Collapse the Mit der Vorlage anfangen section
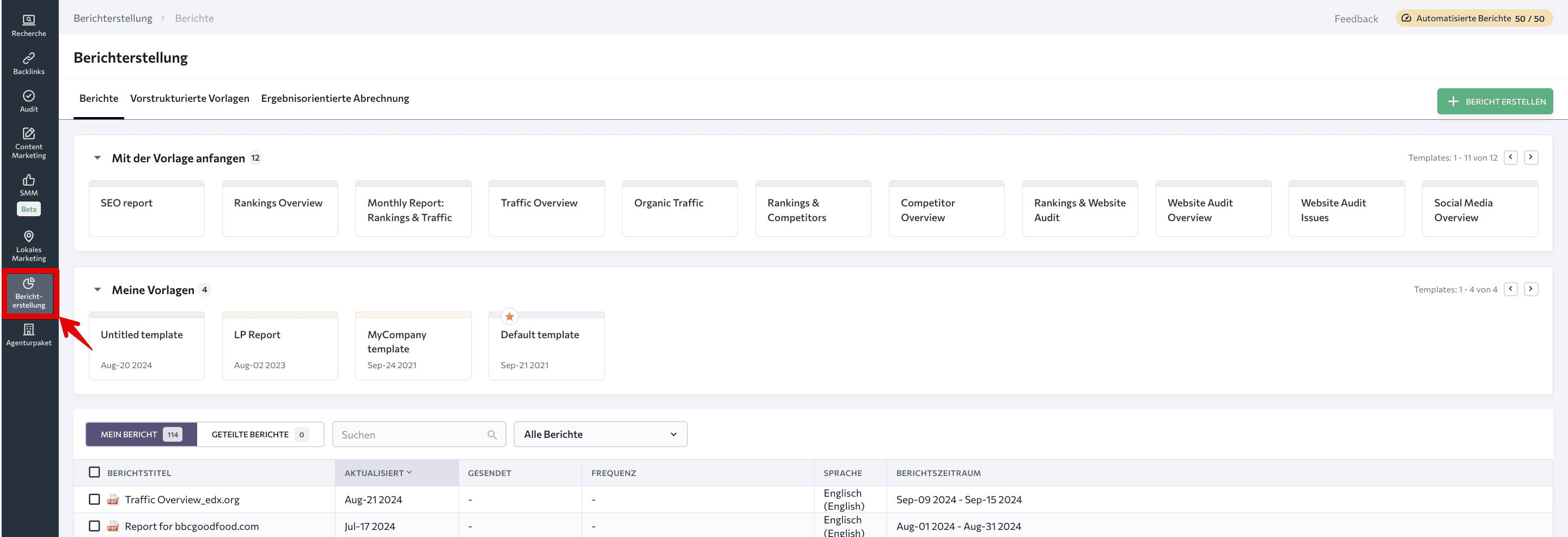Image resolution: width=1568 pixels, height=537 pixels. (x=97, y=158)
